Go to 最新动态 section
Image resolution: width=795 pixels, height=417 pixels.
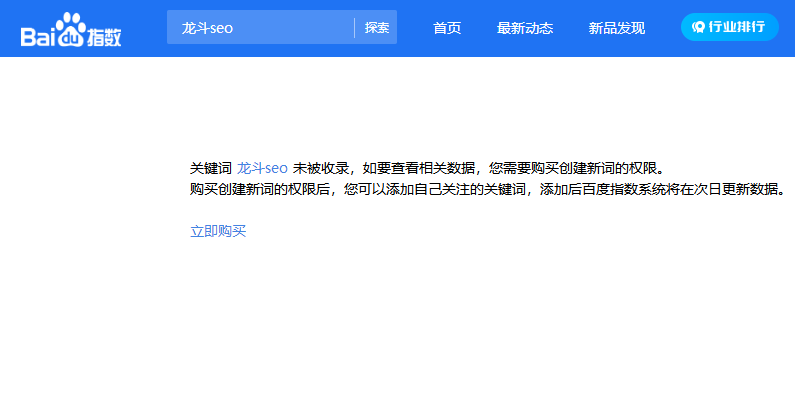[525, 28]
